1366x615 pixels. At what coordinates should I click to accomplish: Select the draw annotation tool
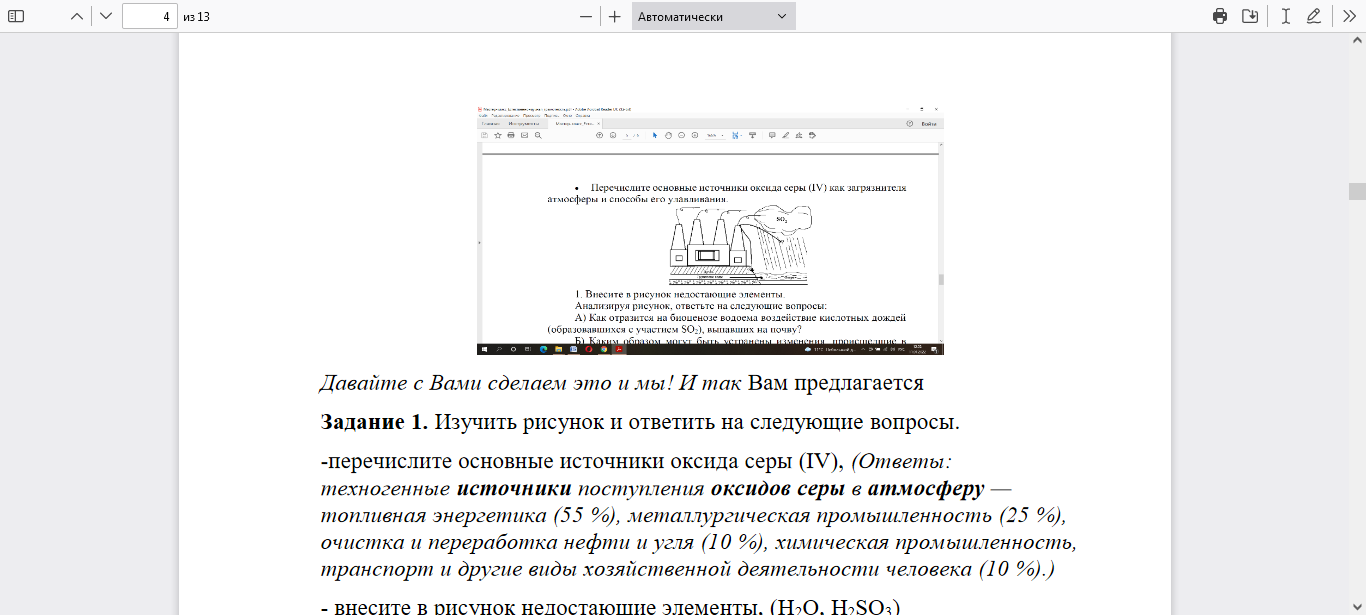coord(1314,16)
